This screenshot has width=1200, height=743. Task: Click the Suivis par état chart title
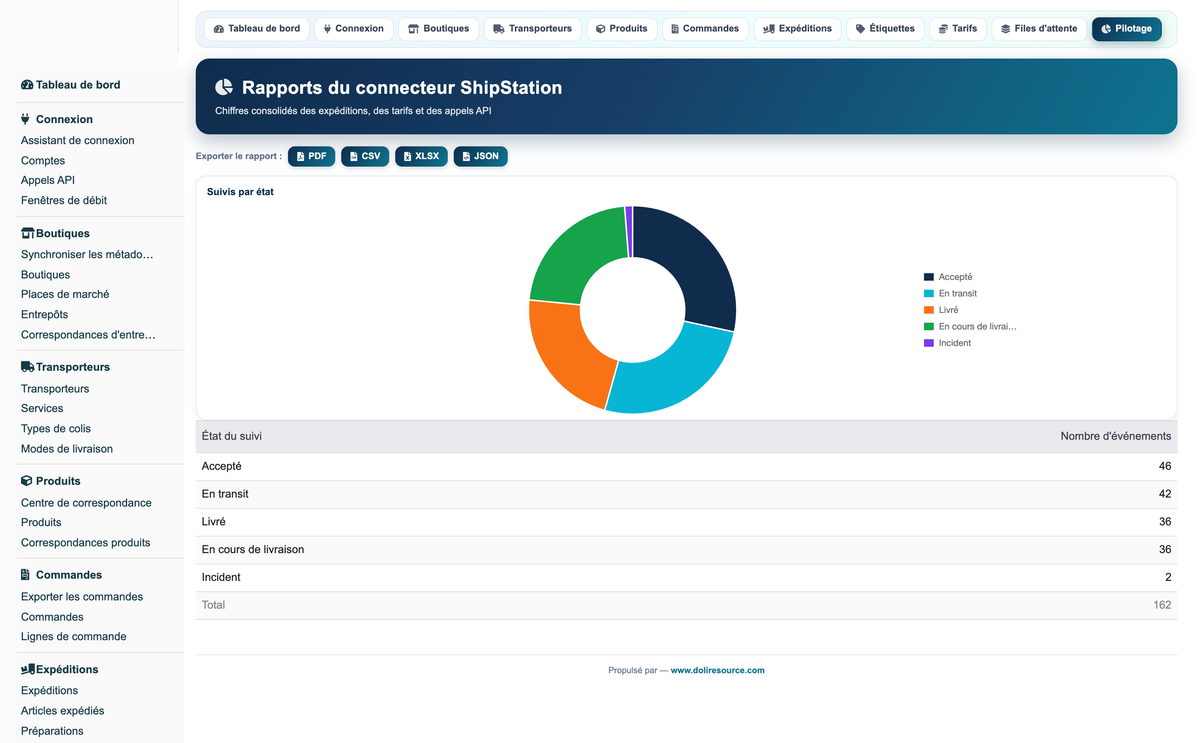[240, 192]
